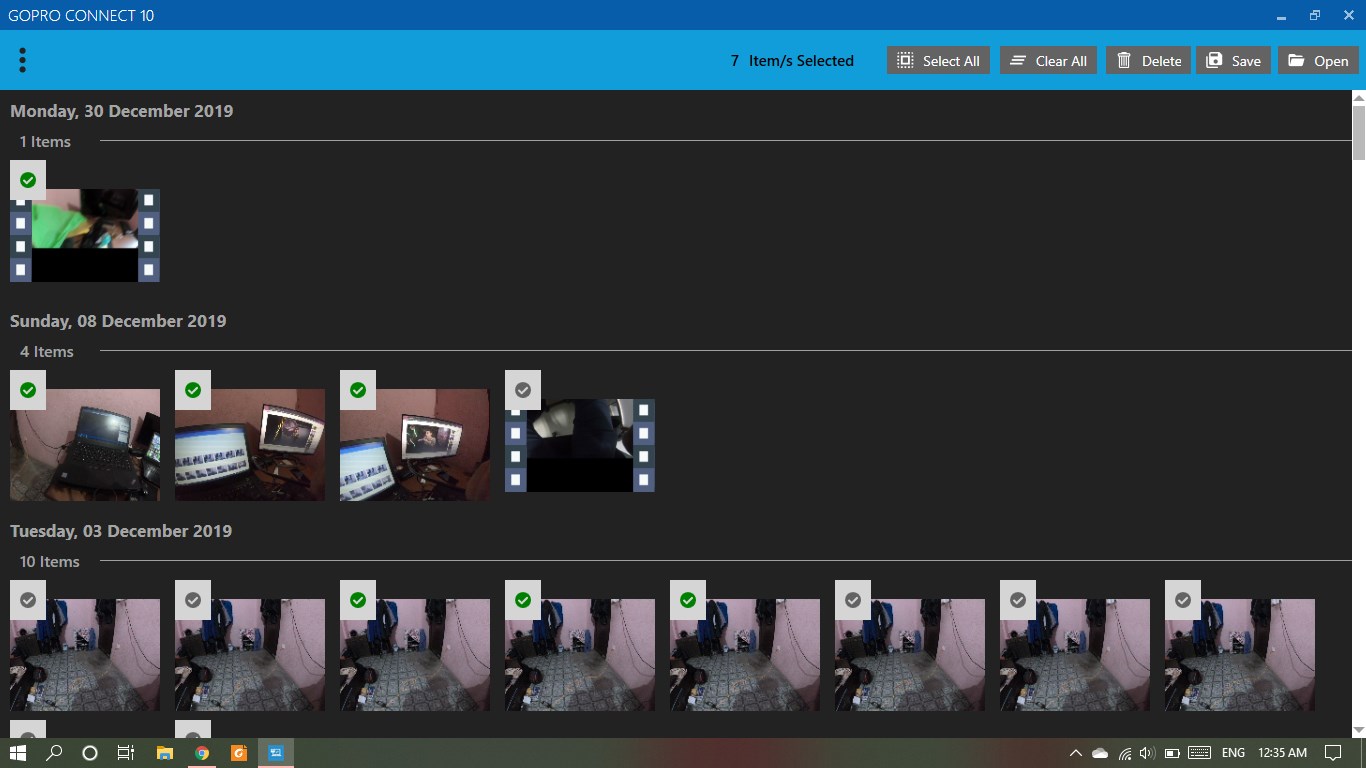This screenshot has height=768, width=1366.
Task: Uncheck the fifth 03 December photo checkbox
Action: 688,600
